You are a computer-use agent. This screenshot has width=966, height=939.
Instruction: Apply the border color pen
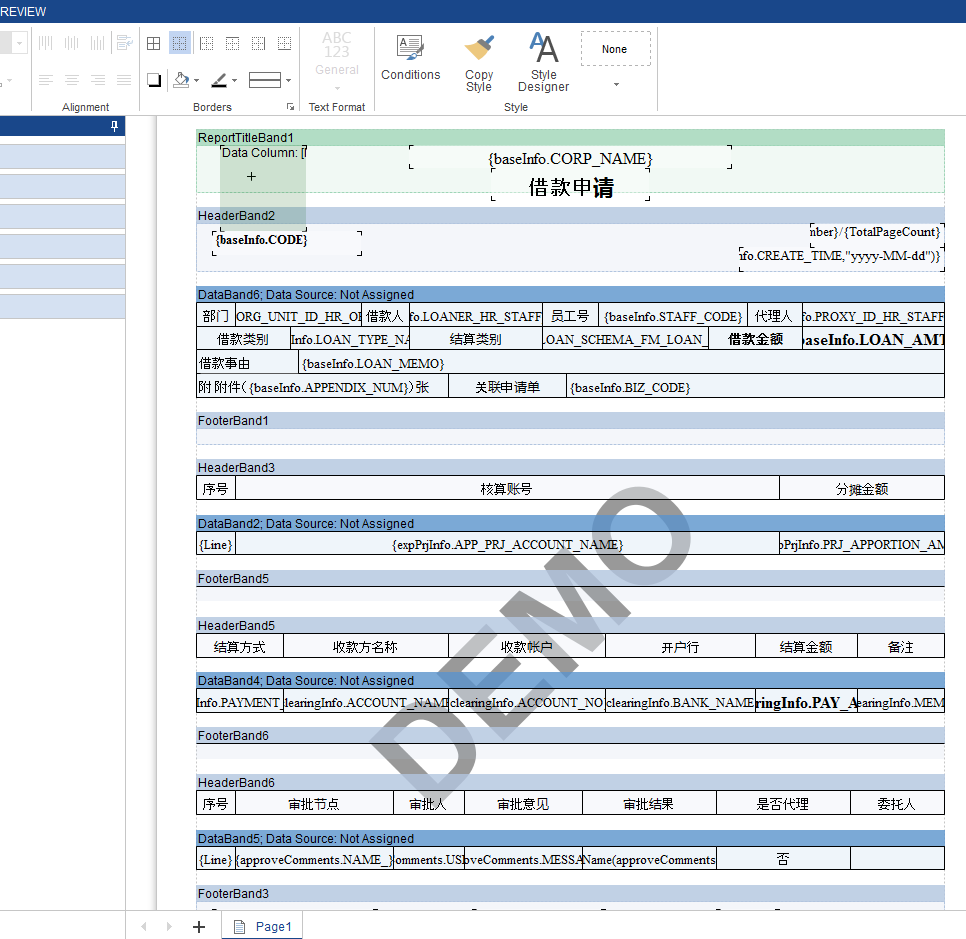tap(219, 80)
